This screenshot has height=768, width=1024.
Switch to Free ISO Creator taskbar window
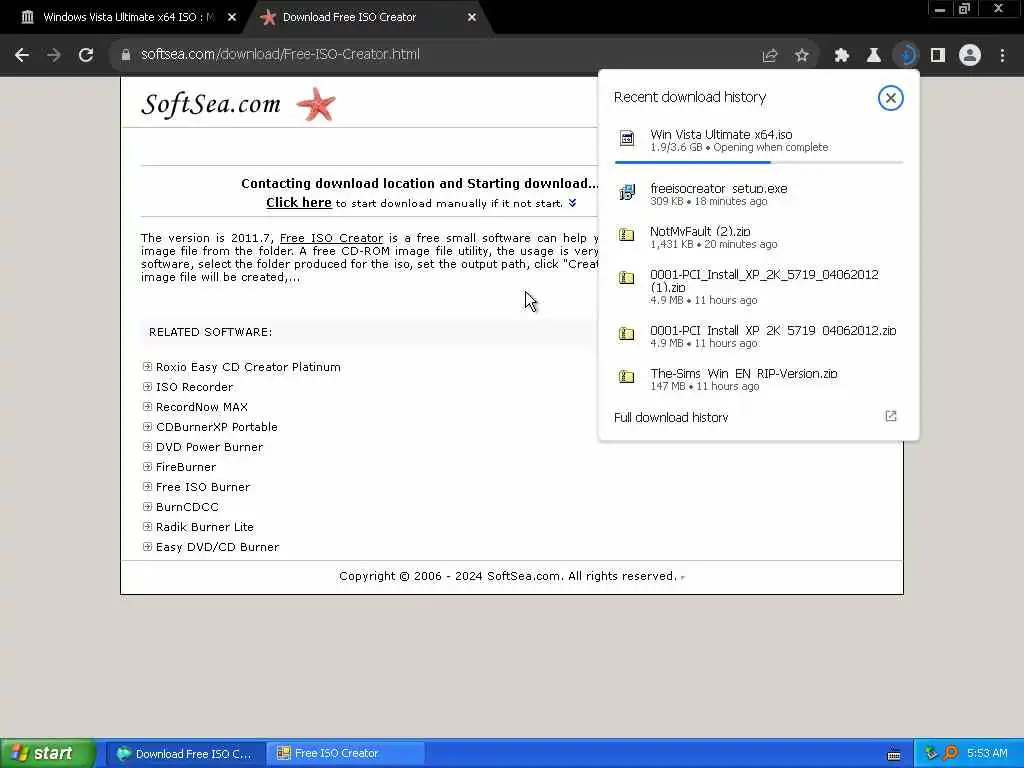pyautogui.click(x=346, y=754)
